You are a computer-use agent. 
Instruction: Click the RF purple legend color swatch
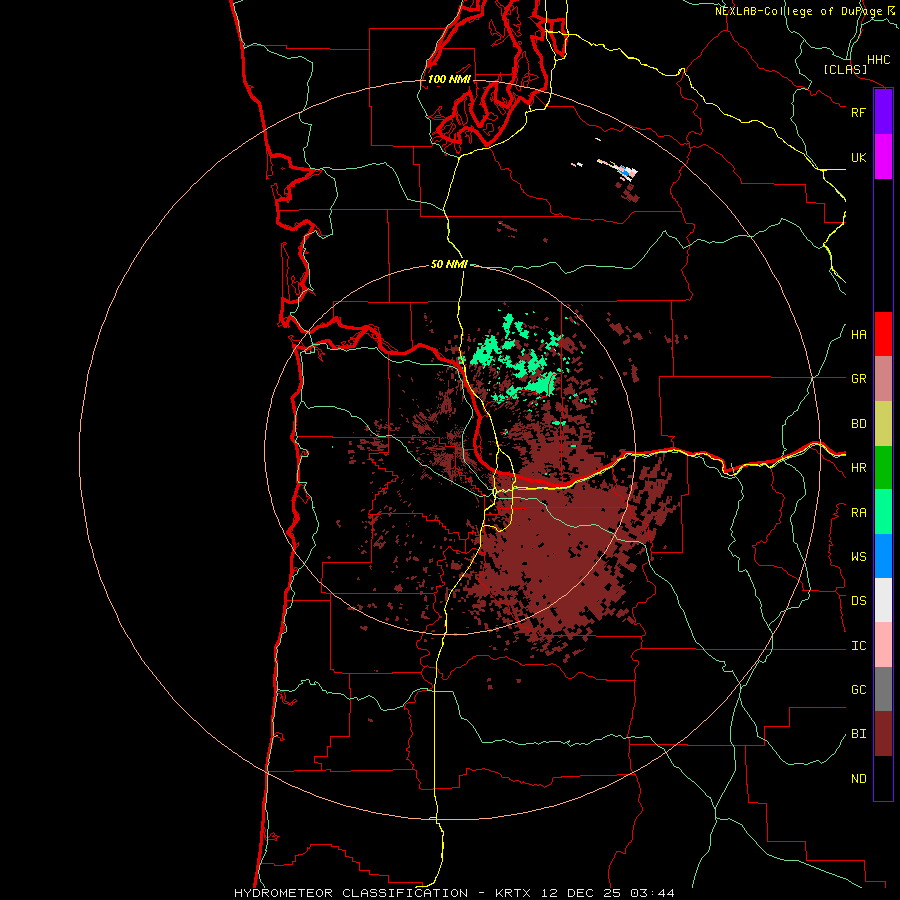[x=883, y=112]
